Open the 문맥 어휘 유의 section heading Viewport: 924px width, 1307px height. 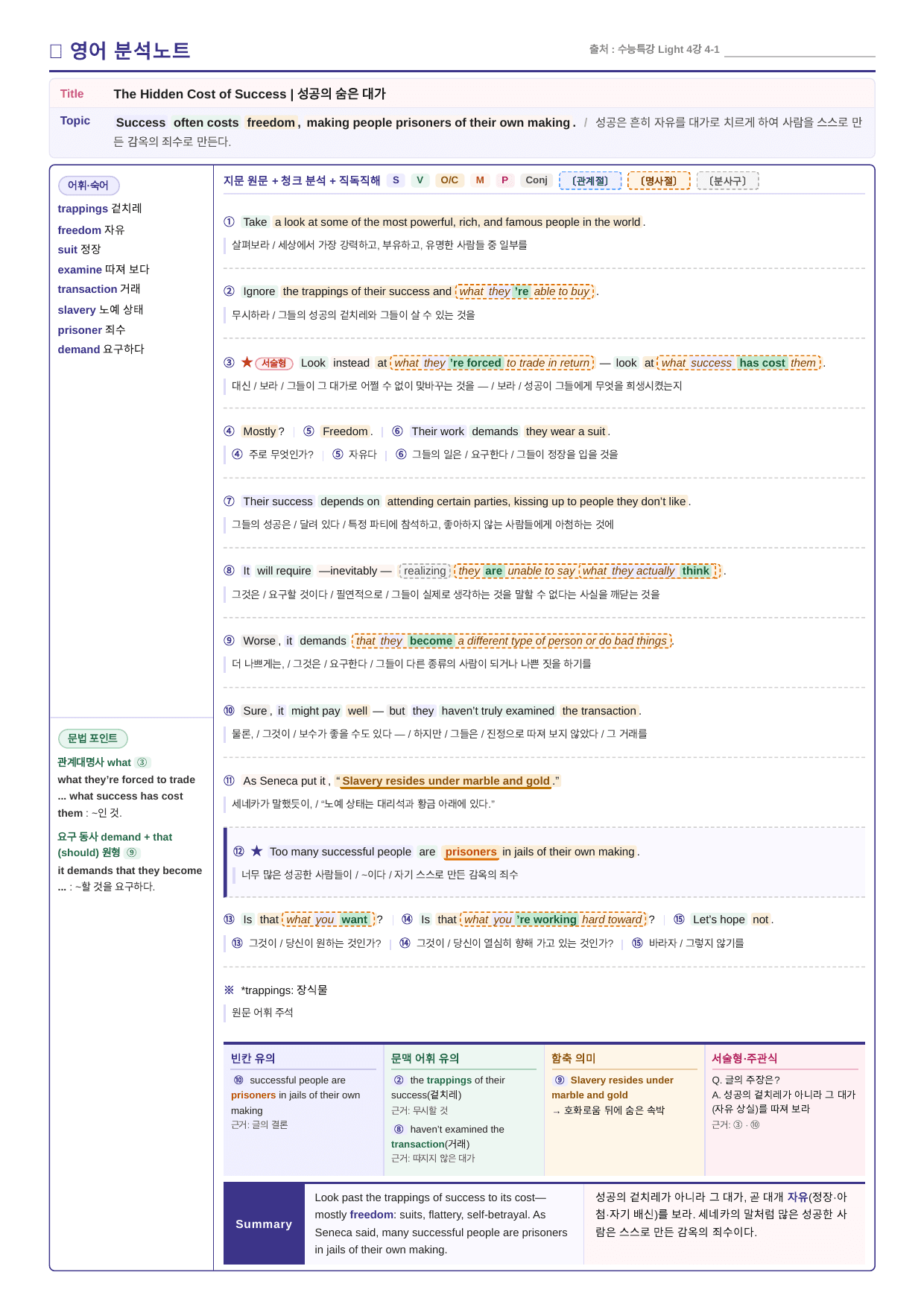click(425, 1058)
